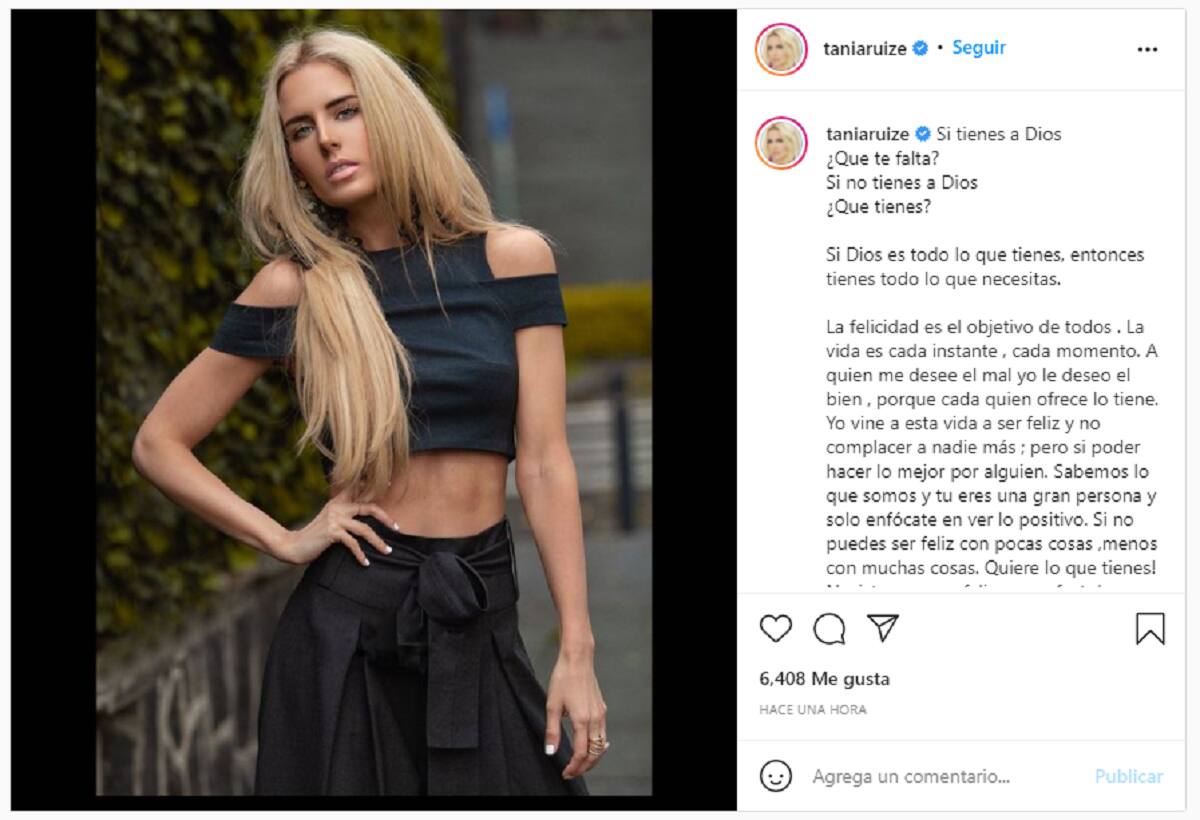The width and height of the screenshot is (1200, 820).
Task: Open the emoji picker smiley icon
Action: tap(776, 776)
